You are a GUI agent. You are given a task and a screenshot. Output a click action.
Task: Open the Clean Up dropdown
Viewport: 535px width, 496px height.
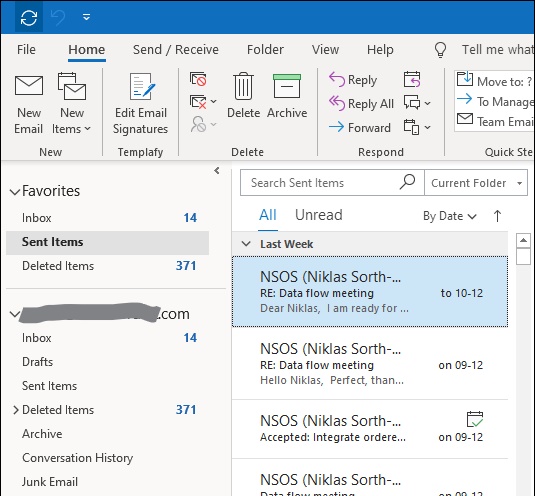(x=203, y=102)
